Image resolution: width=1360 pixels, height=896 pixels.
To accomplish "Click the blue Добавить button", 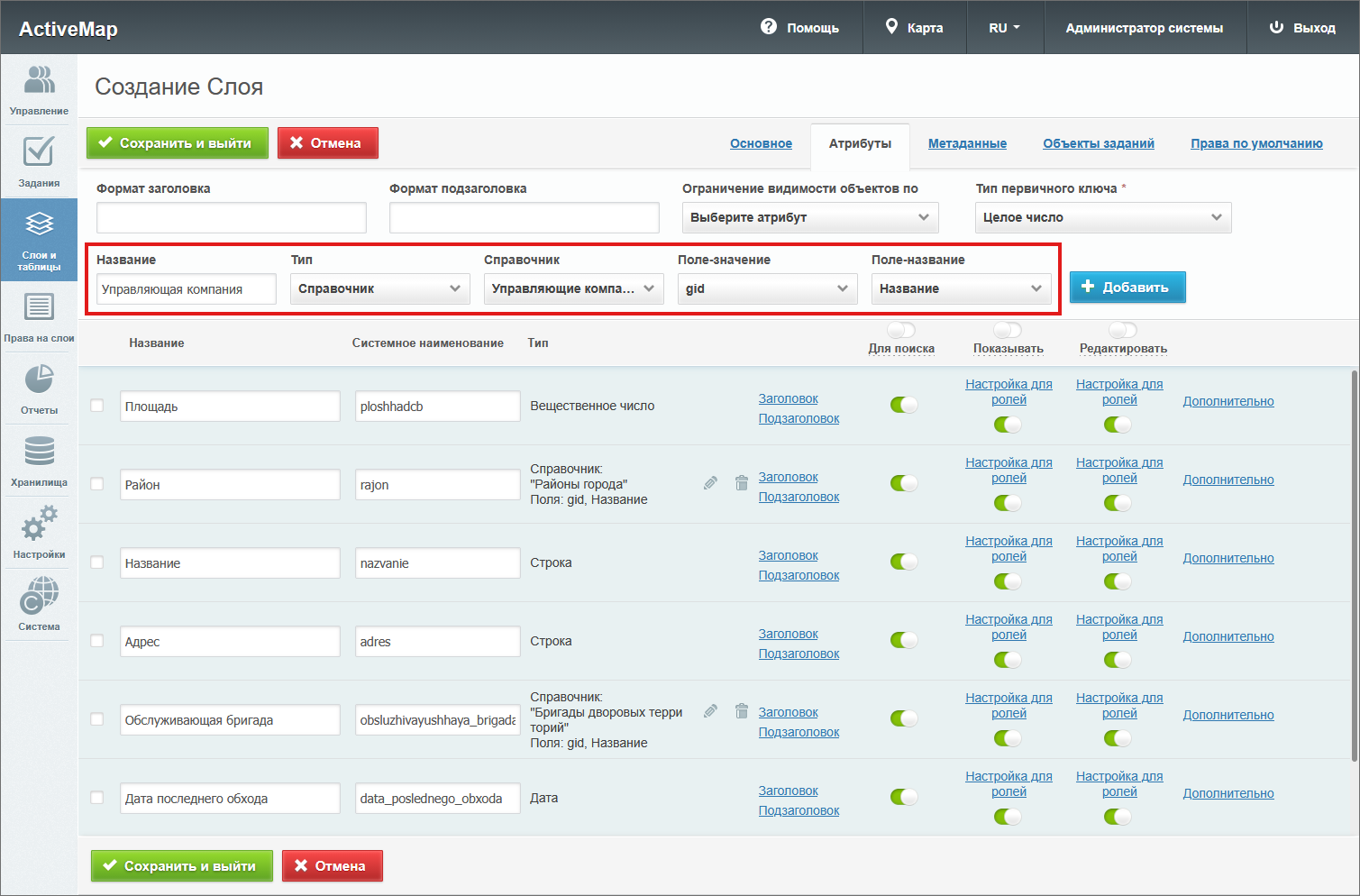I will tap(1127, 287).
